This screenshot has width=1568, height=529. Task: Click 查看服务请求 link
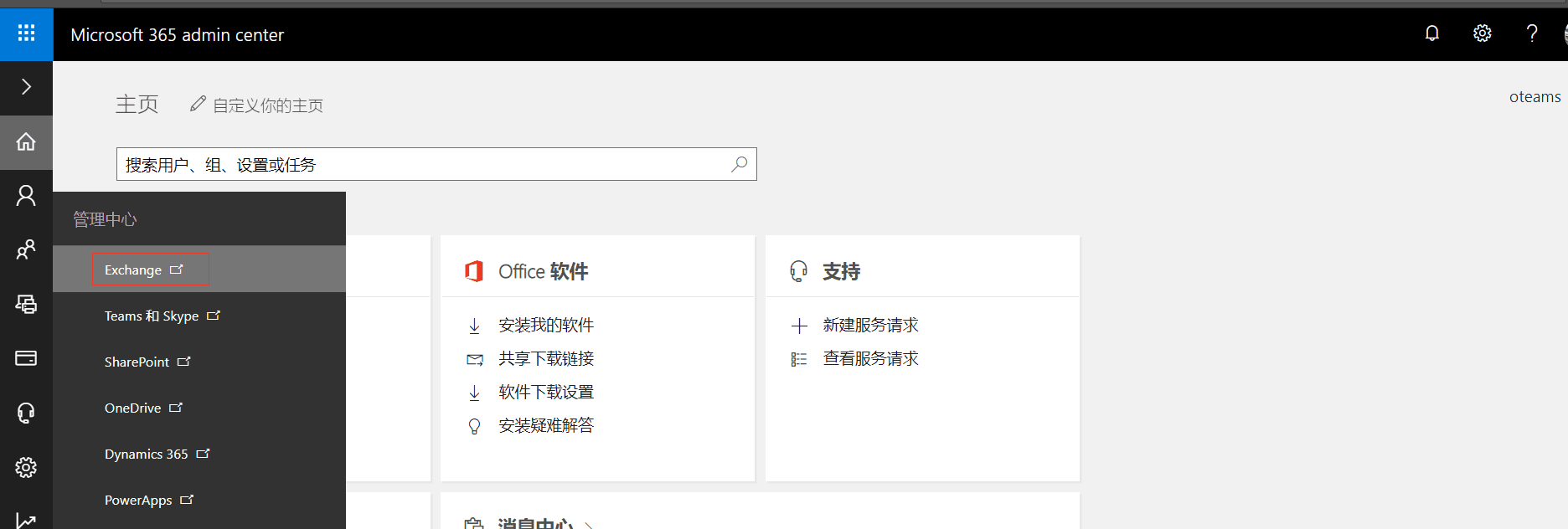click(x=870, y=358)
